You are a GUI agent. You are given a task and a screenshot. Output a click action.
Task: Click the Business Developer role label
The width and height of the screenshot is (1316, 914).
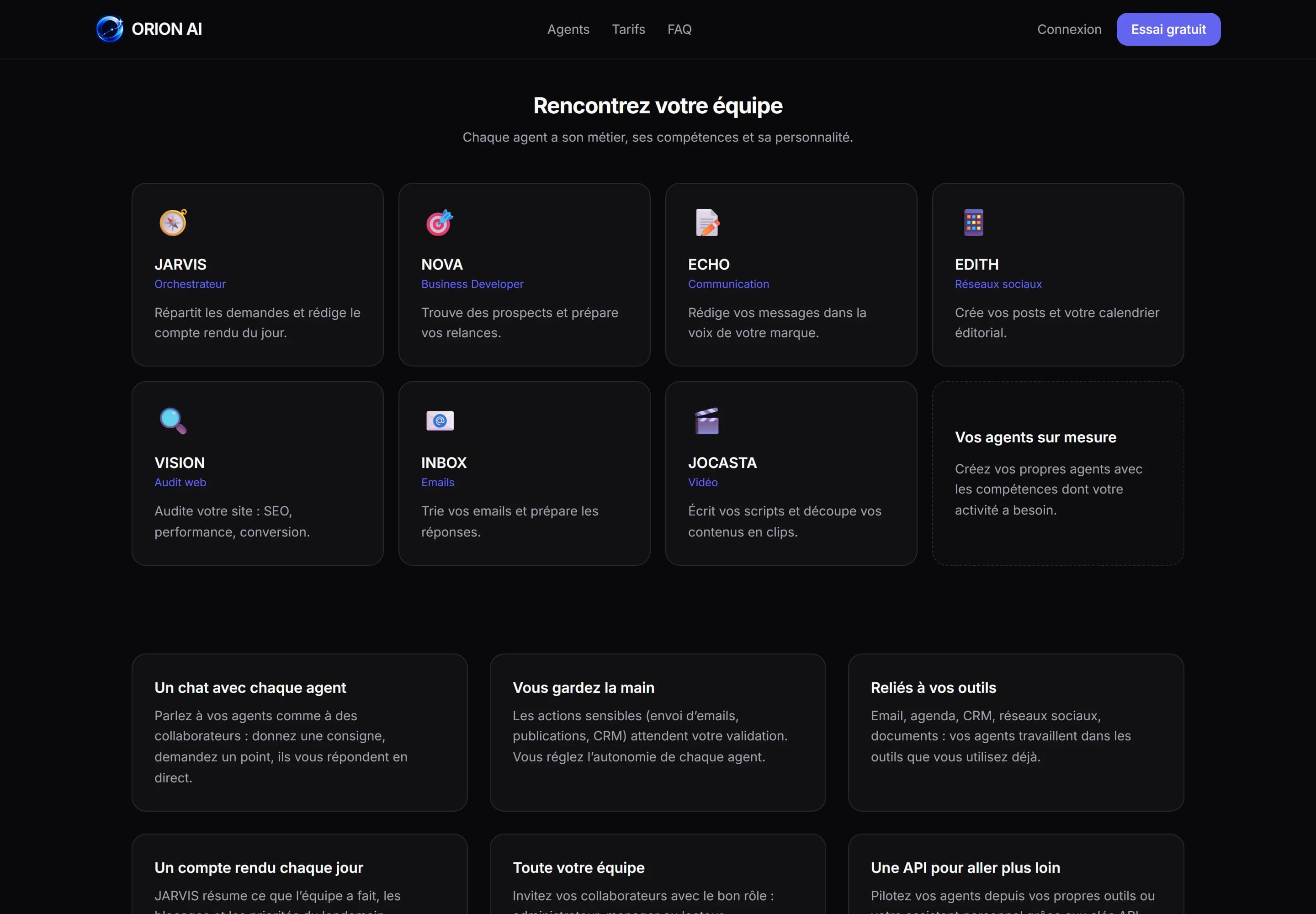coord(472,284)
